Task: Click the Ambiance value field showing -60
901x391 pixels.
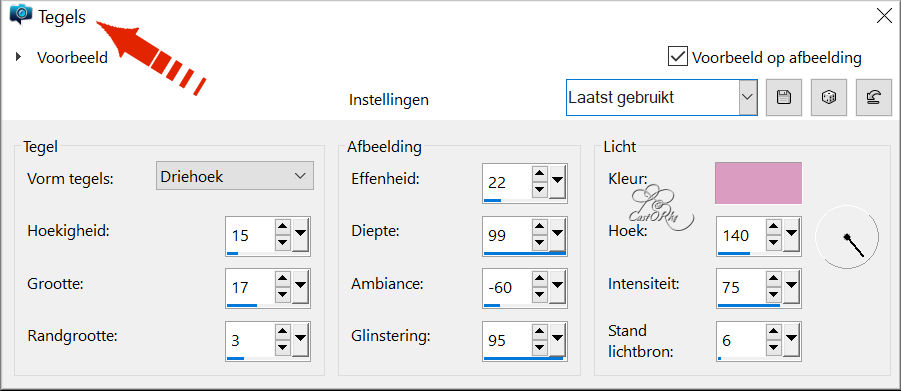Action: pos(504,286)
